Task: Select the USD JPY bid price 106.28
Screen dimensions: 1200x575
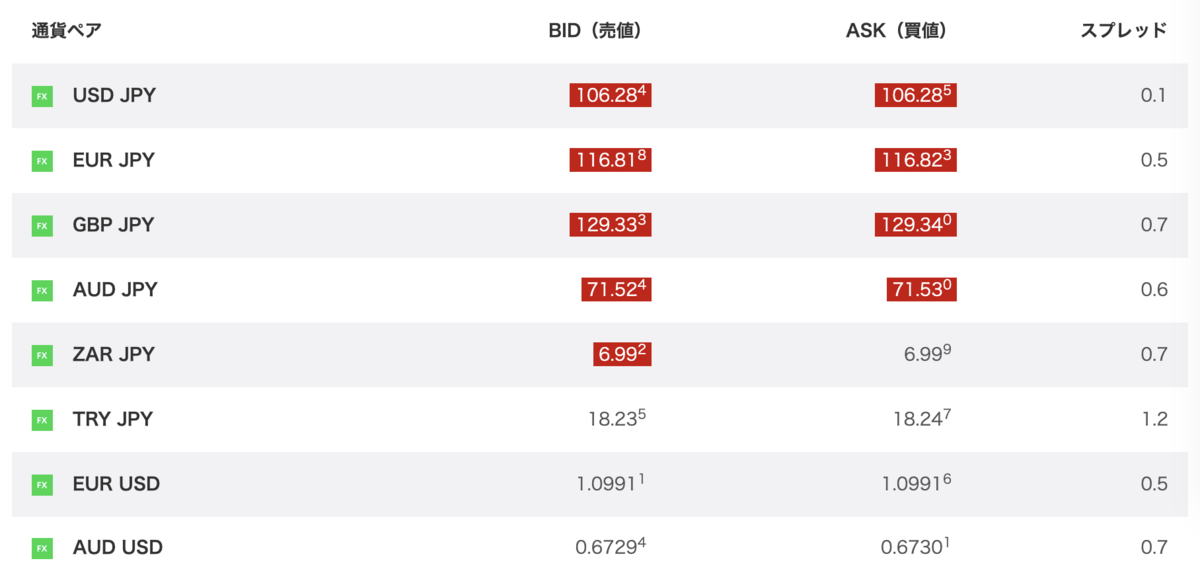Action: [x=611, y=95]
